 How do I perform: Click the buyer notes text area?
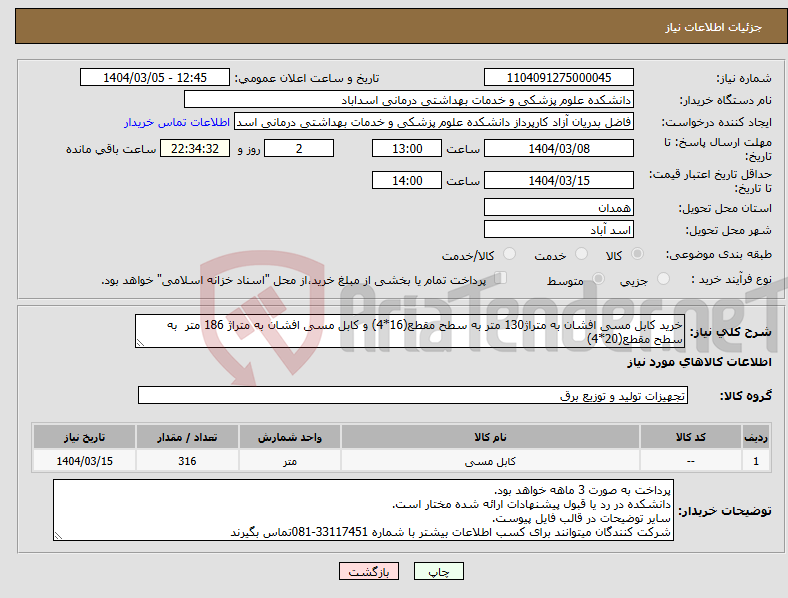(x=363, y=510)
